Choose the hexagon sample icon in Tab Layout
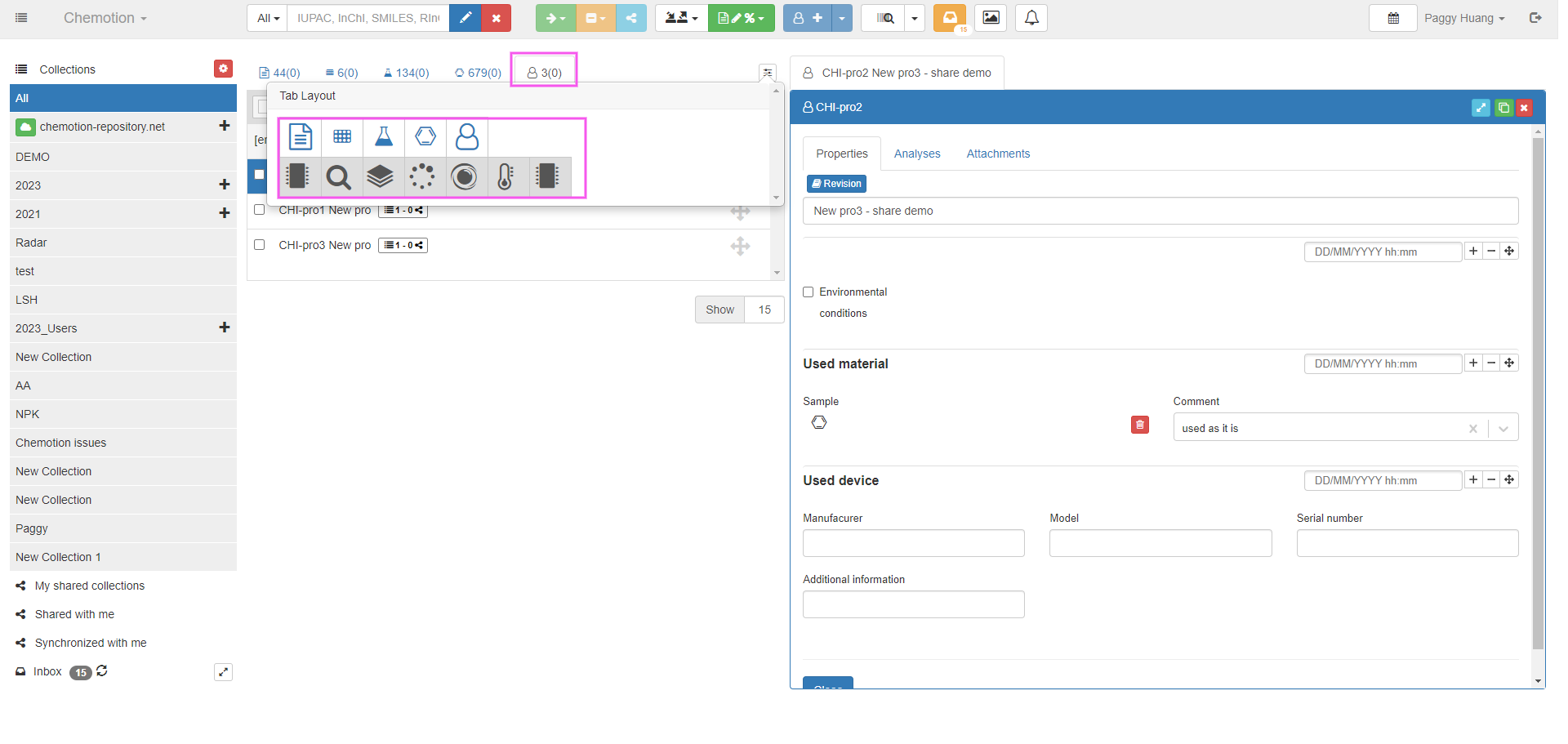Viewport: 1568px width, 744px height. pos(425,136)
